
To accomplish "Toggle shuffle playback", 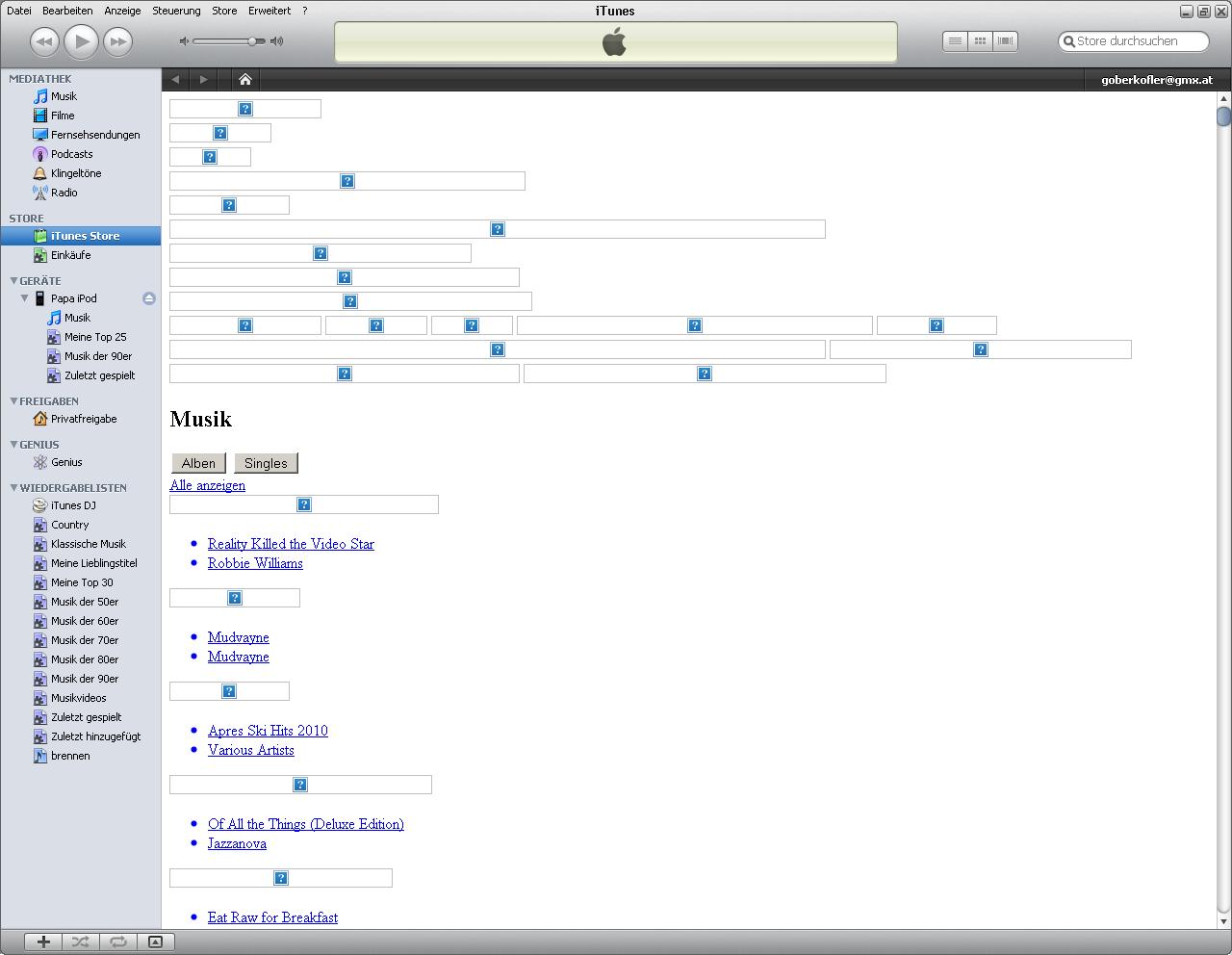I will pyautogui.click(x=81, y=942).
